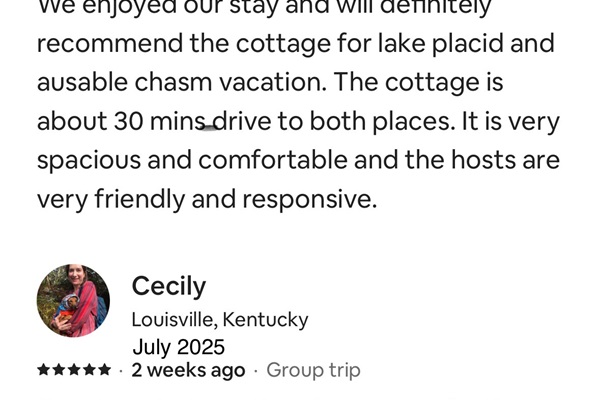The image size is (600, 400).
Task: Click the 'Group trip' label
Action: pos(313,371)
